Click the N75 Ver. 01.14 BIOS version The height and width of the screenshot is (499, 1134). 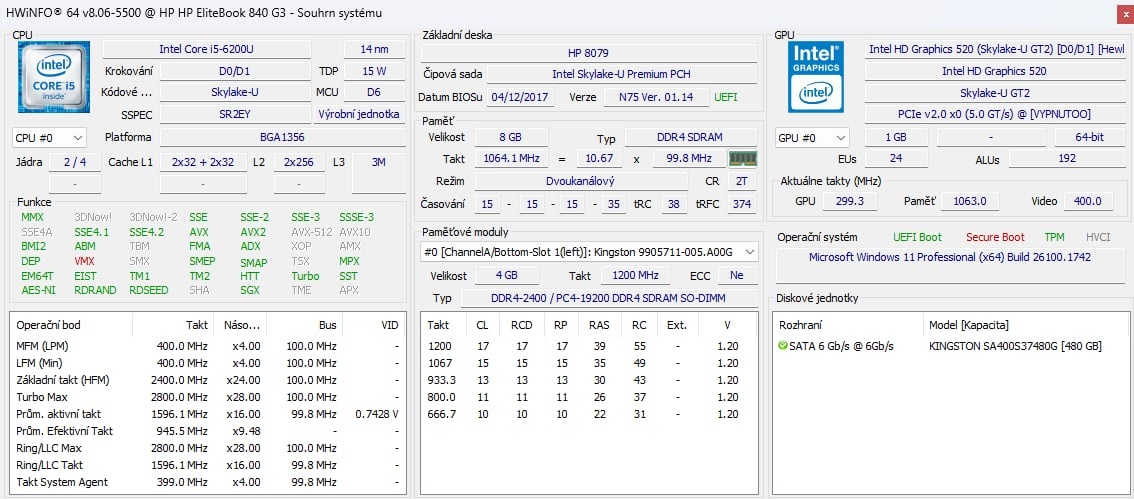coord(654,97)
